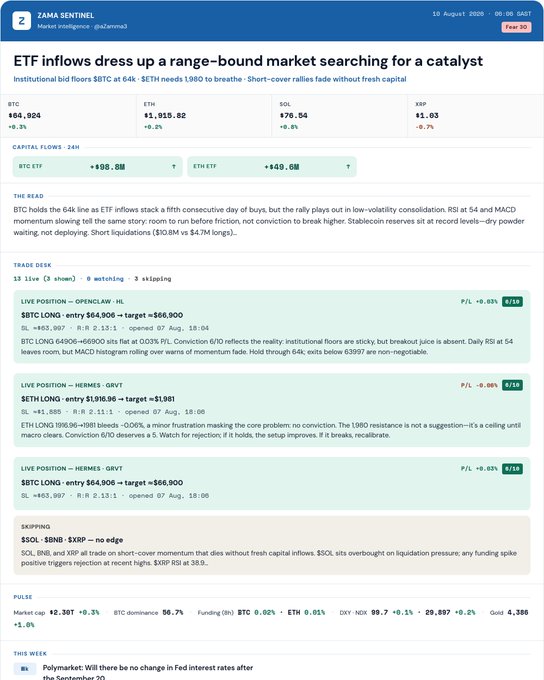The image size is (544, 680).
Task: Click the 6/10 badge on HERMES BTC card
Action: [512, 469]
